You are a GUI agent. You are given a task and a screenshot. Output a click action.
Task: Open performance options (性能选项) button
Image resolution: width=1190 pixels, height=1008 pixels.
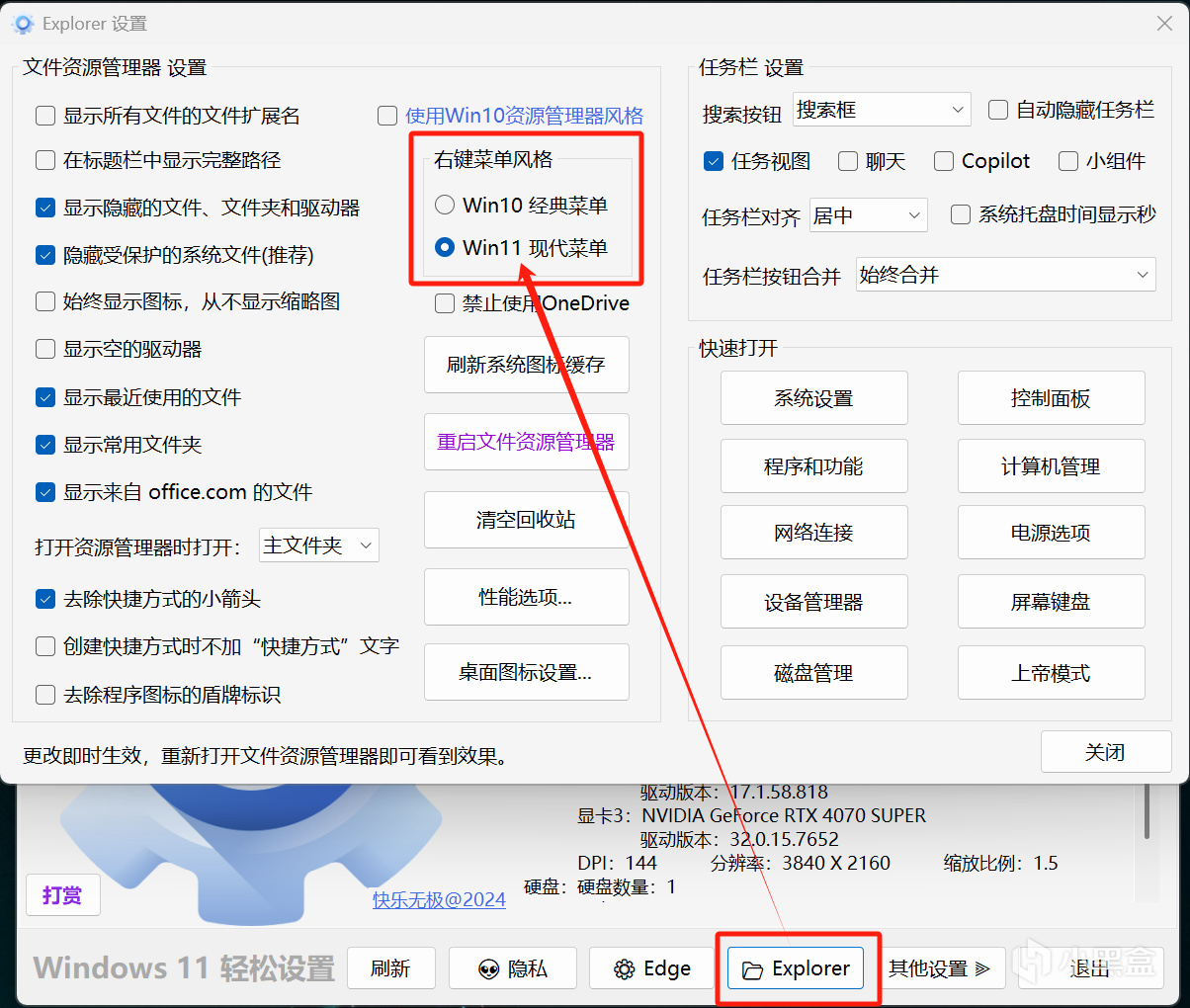coord(527,597)
